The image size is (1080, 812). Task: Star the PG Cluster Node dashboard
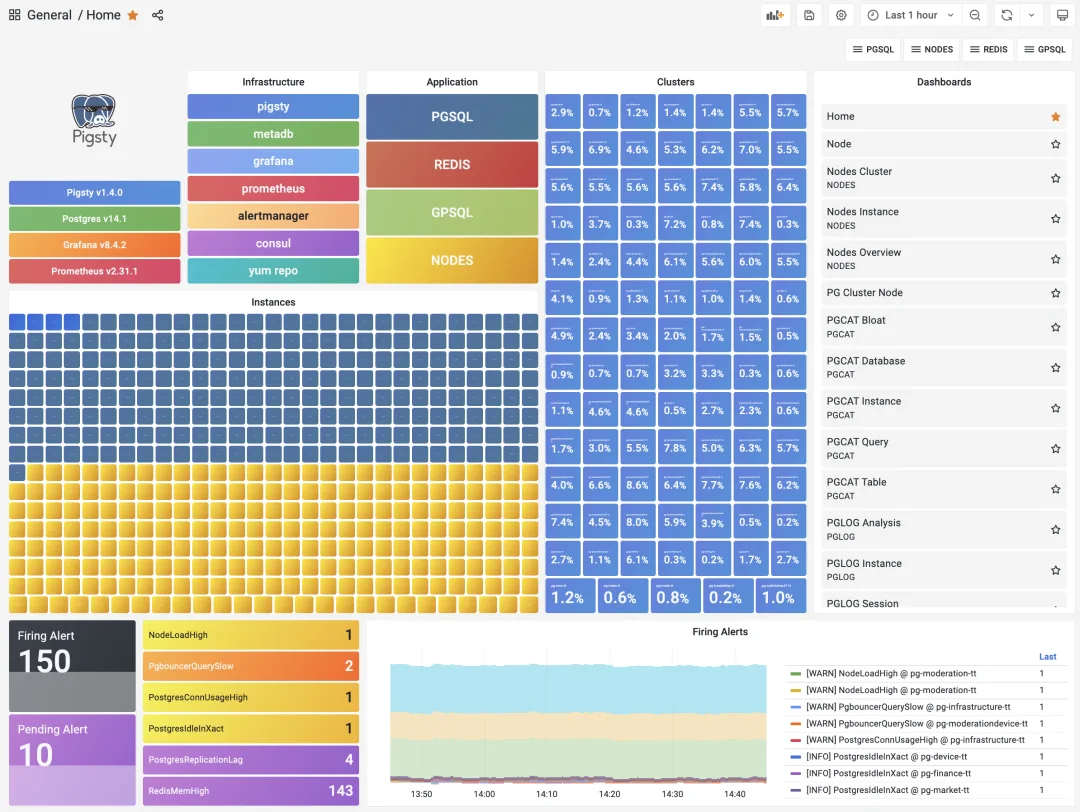point(1055,293)
